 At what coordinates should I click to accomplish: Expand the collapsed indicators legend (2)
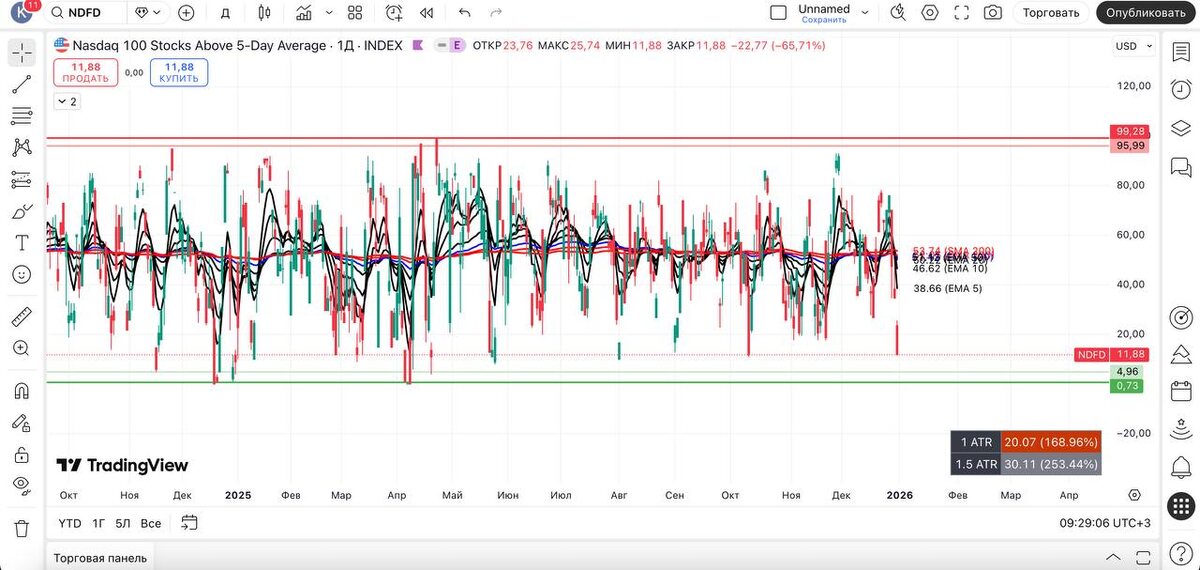click(x=67, y=102)
